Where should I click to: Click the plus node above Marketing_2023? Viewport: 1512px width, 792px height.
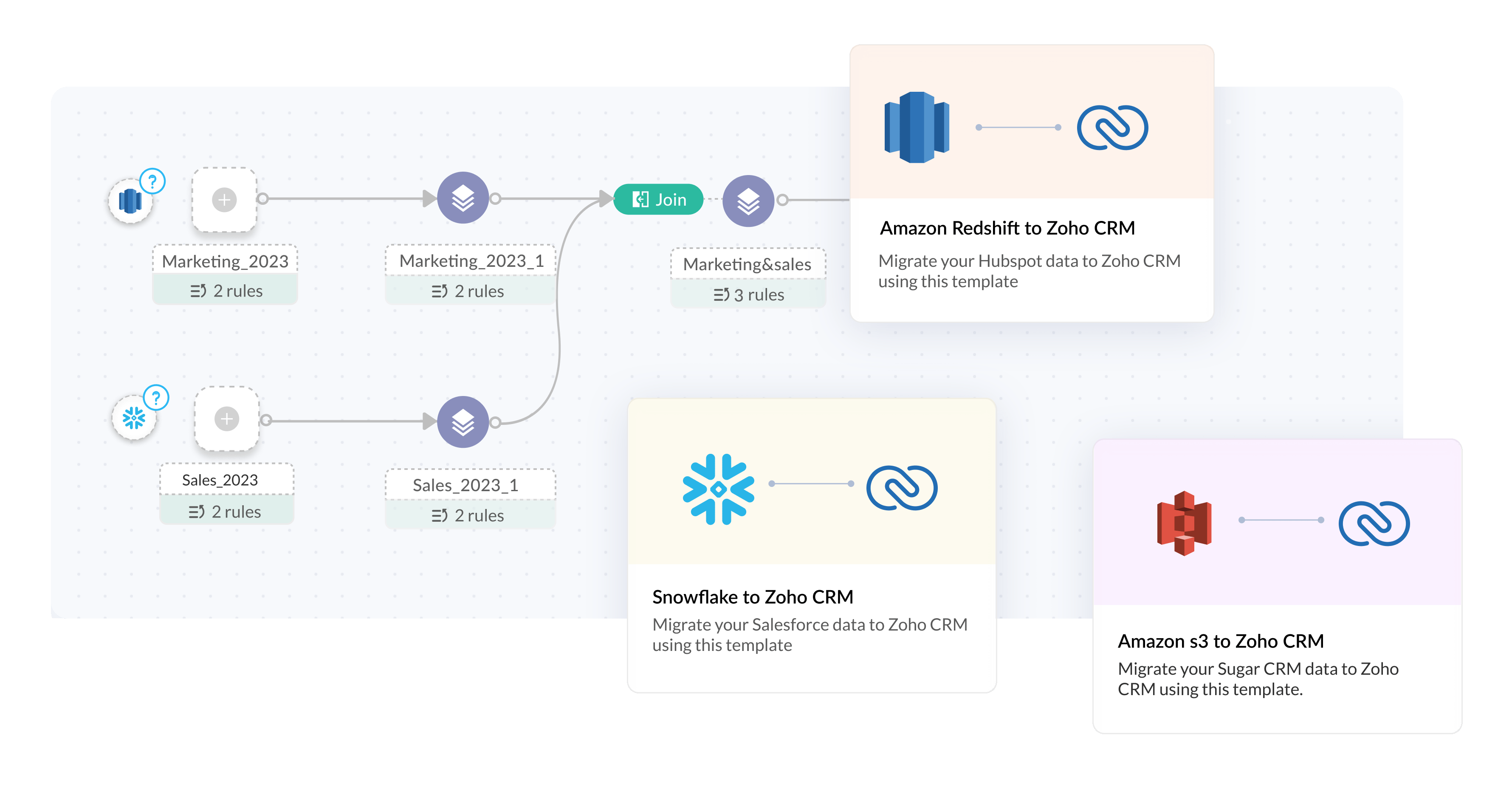coord(224,200)
